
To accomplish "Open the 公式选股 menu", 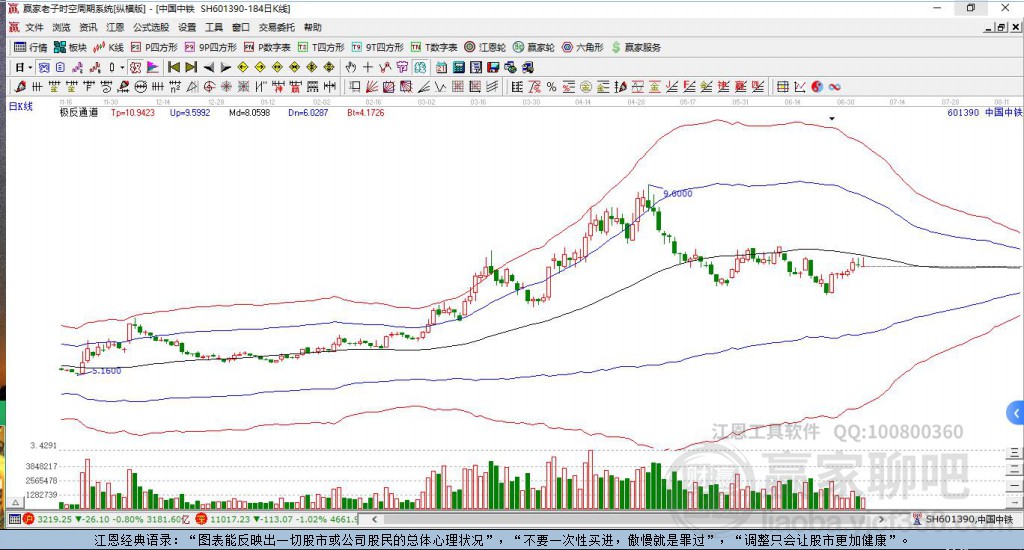I will (x=152, y=27).
